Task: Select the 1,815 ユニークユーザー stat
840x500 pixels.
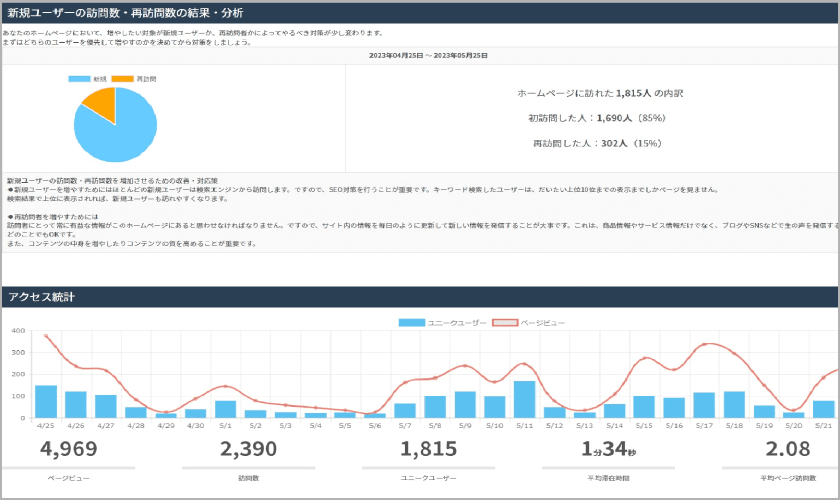Action: click(x=427, y=449)
